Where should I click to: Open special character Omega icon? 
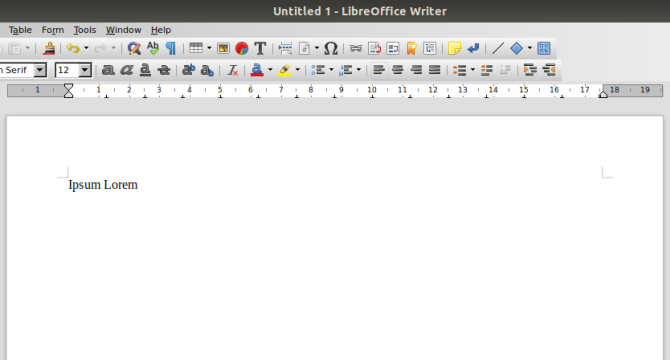point(331,48)
